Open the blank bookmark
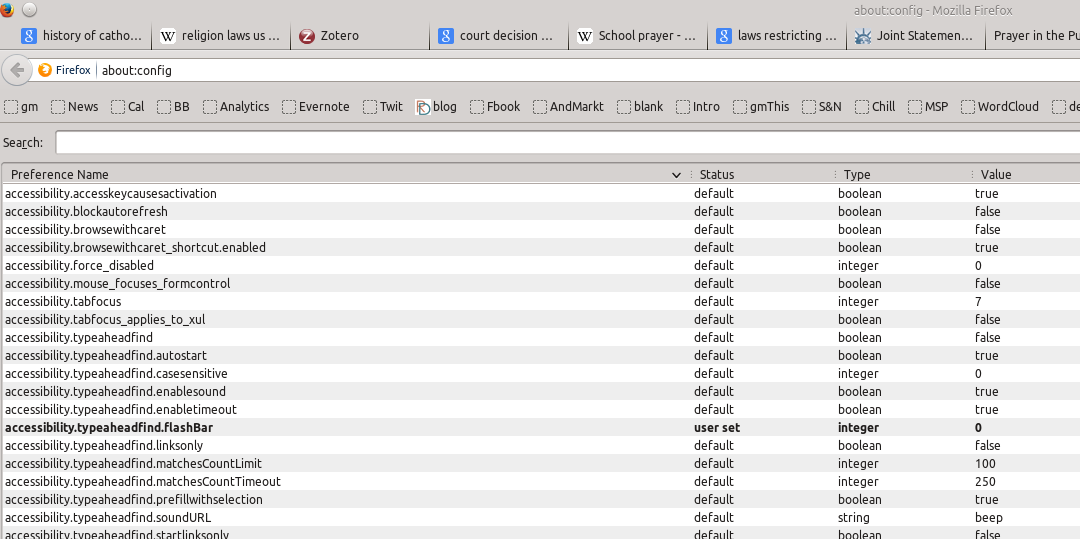Screen dimensions: 1080x539 point(641,107)
